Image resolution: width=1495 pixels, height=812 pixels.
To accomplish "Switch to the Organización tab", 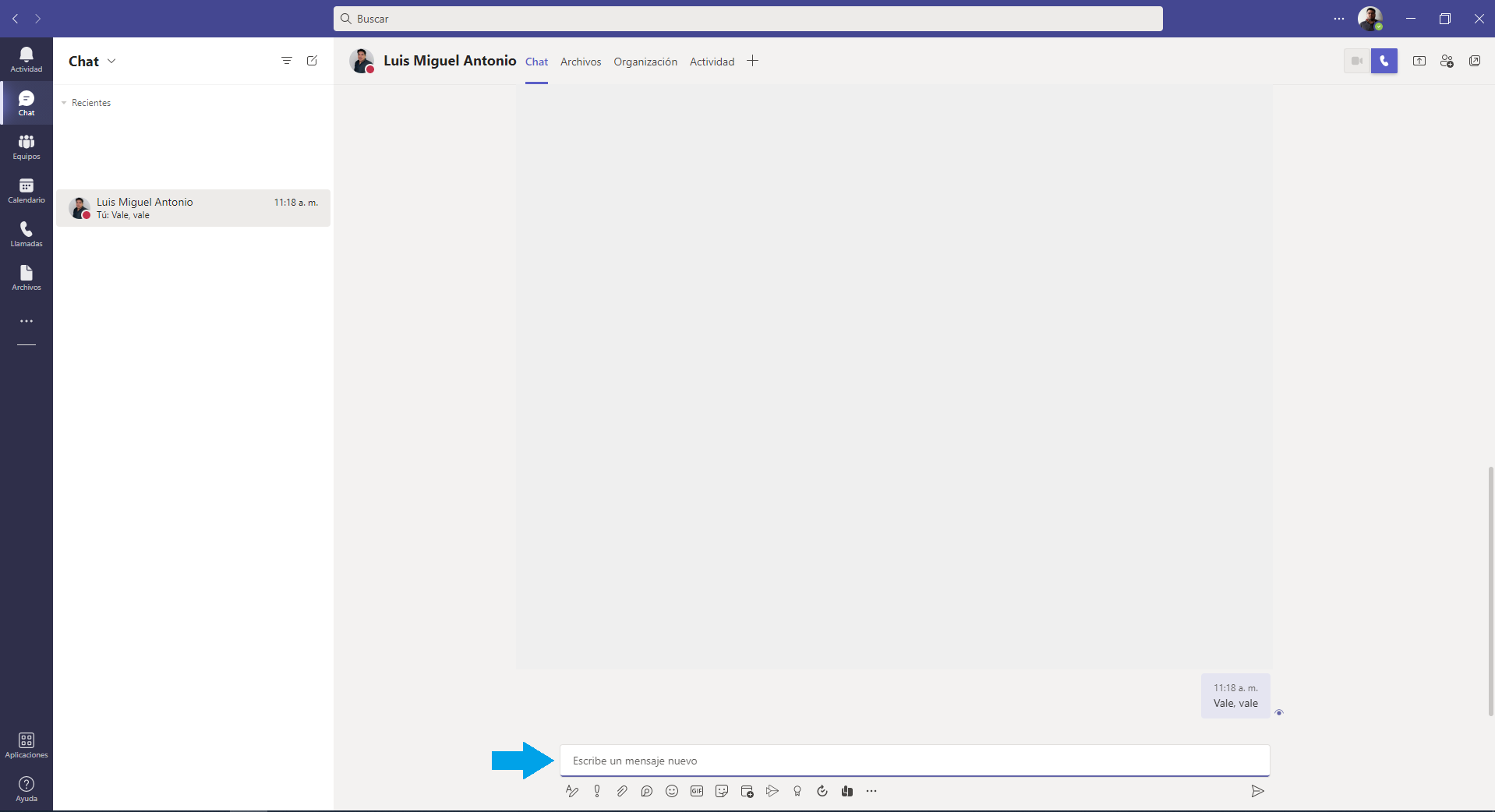I will (x=645, y=62).
